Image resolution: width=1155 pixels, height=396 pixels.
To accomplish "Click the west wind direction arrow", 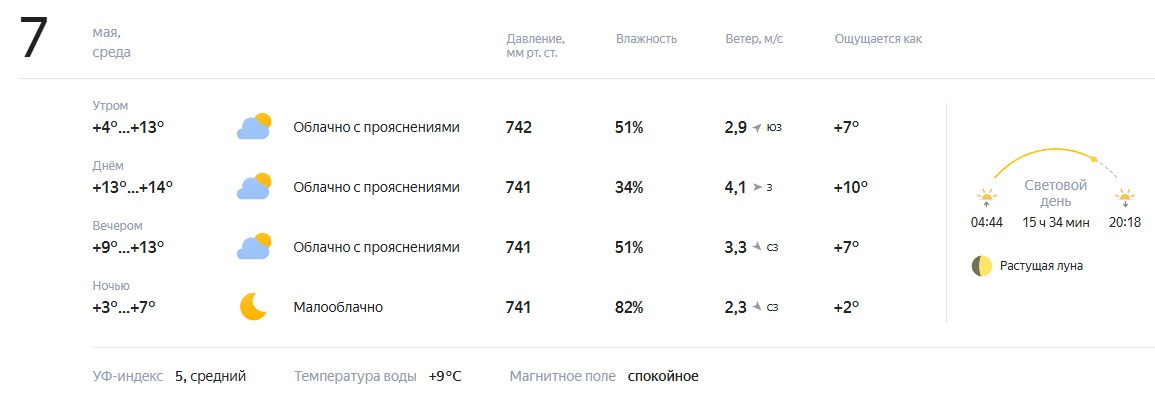I will tap(757, 188).
